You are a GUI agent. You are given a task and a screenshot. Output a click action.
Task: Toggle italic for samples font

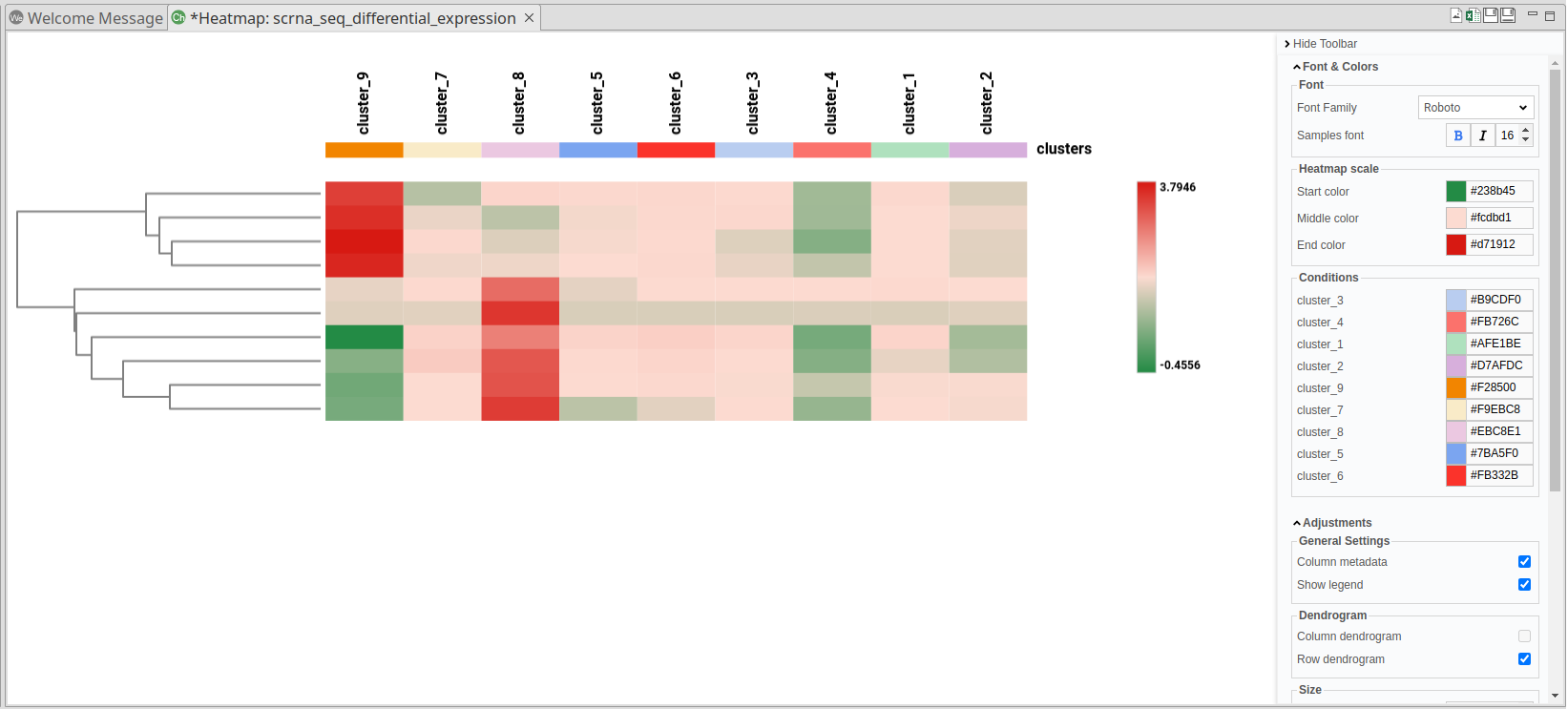(x=1482, y=136)
